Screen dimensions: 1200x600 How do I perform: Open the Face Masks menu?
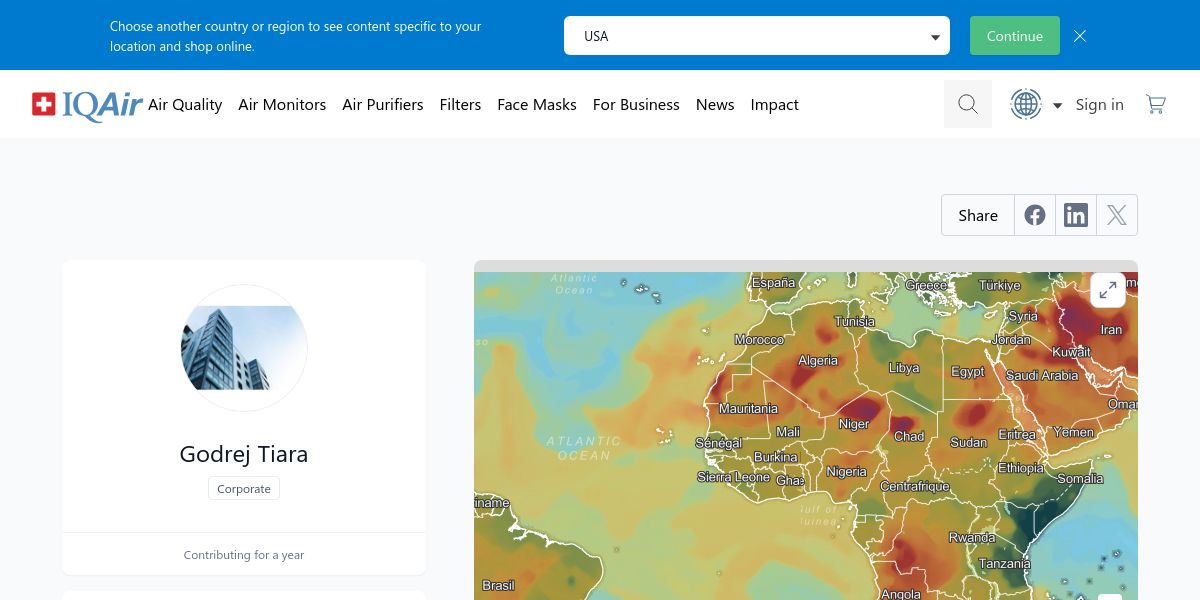537,104
